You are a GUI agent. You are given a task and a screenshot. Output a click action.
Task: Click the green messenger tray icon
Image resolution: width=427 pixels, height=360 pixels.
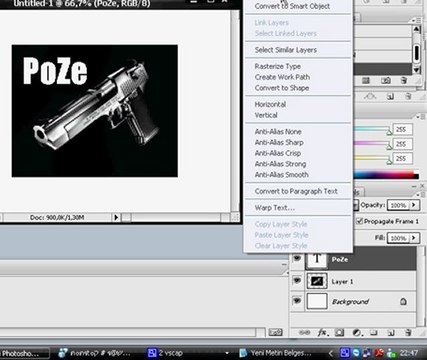pos(391,353)
